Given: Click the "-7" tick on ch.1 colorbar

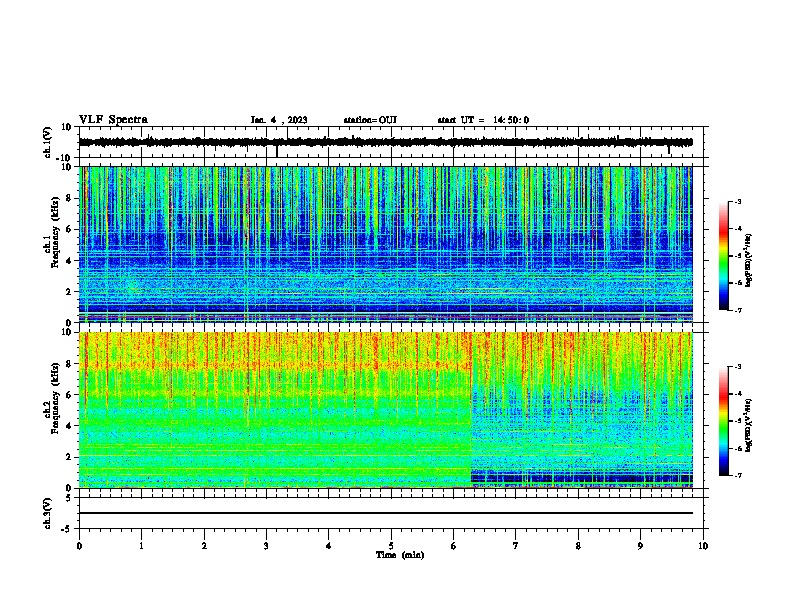Looking at the screenshot, I should click(738, 310).
